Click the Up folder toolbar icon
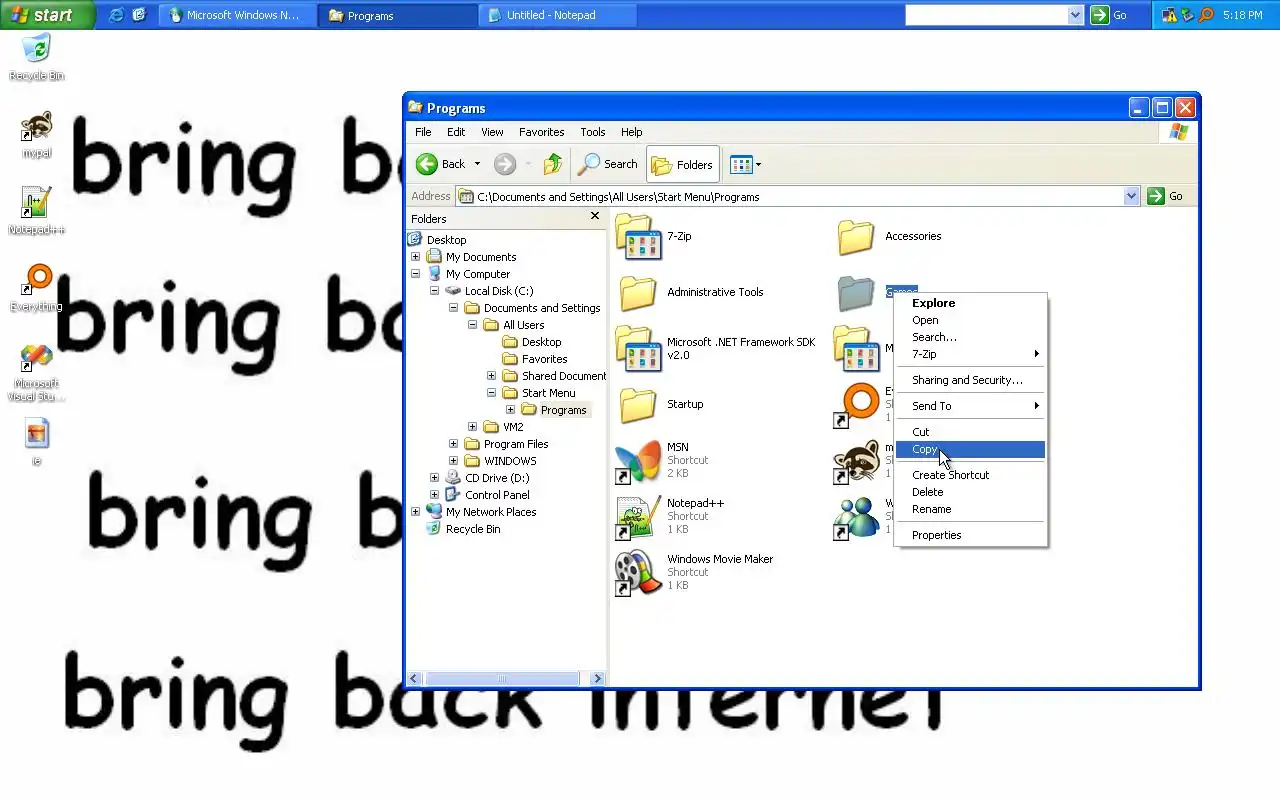The width and height of the screenshot is (1280, 800). [x=553, y=164]
